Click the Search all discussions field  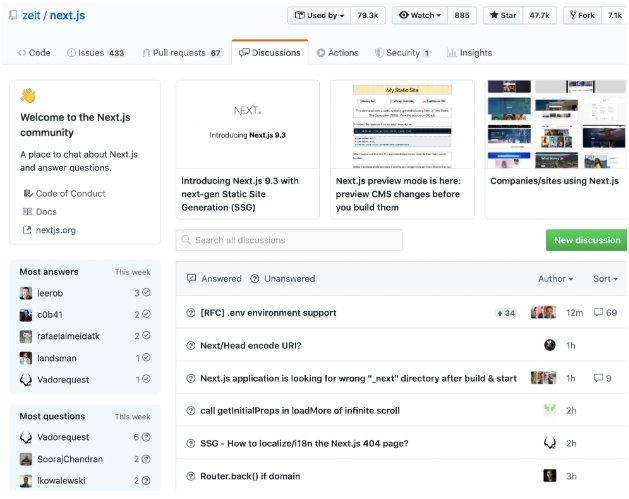[289, 240]
